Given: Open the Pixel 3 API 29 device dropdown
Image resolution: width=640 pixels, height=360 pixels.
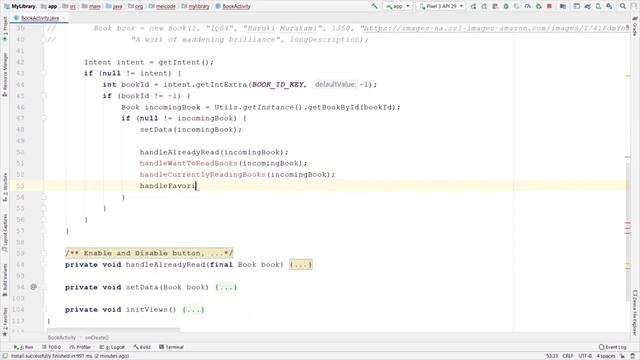Looking at the screenshot, I should (441, 6).
